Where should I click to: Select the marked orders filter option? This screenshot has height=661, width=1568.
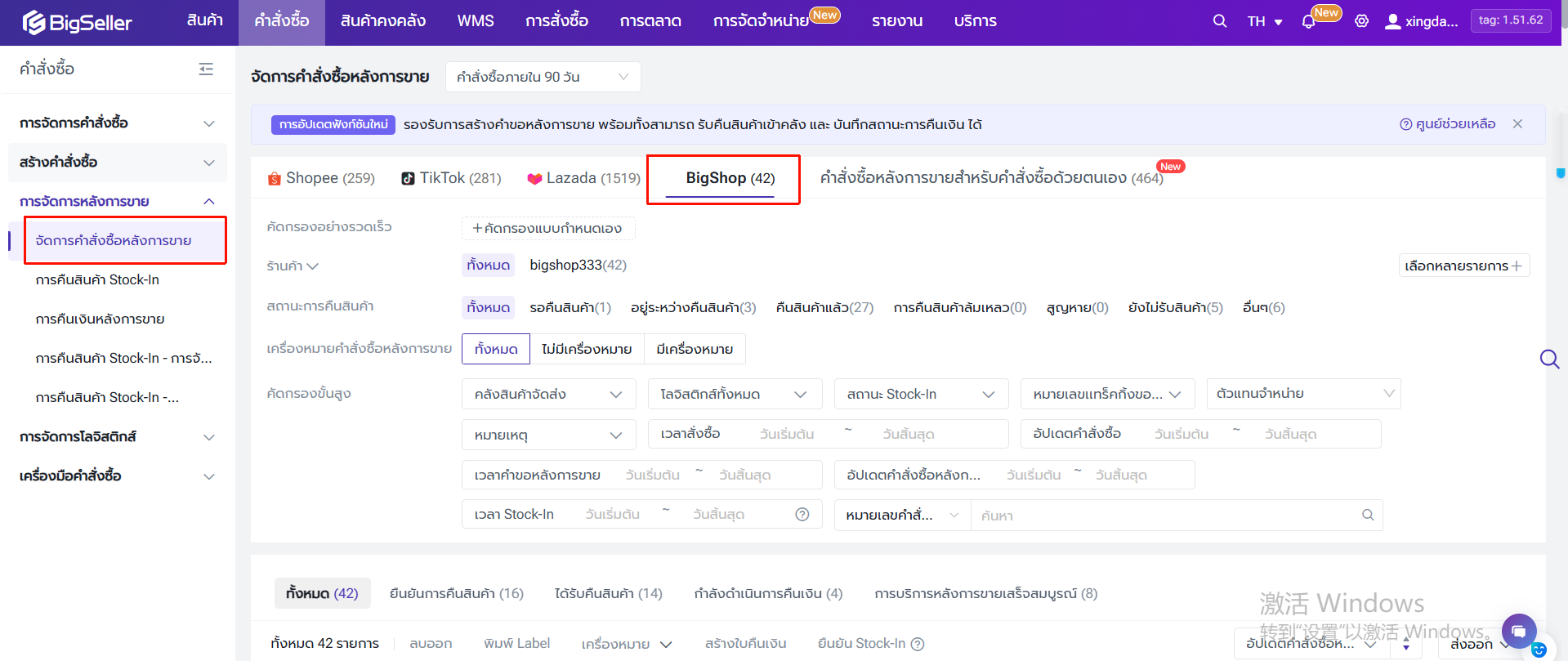pyautogui.click(x=695, y=349)
